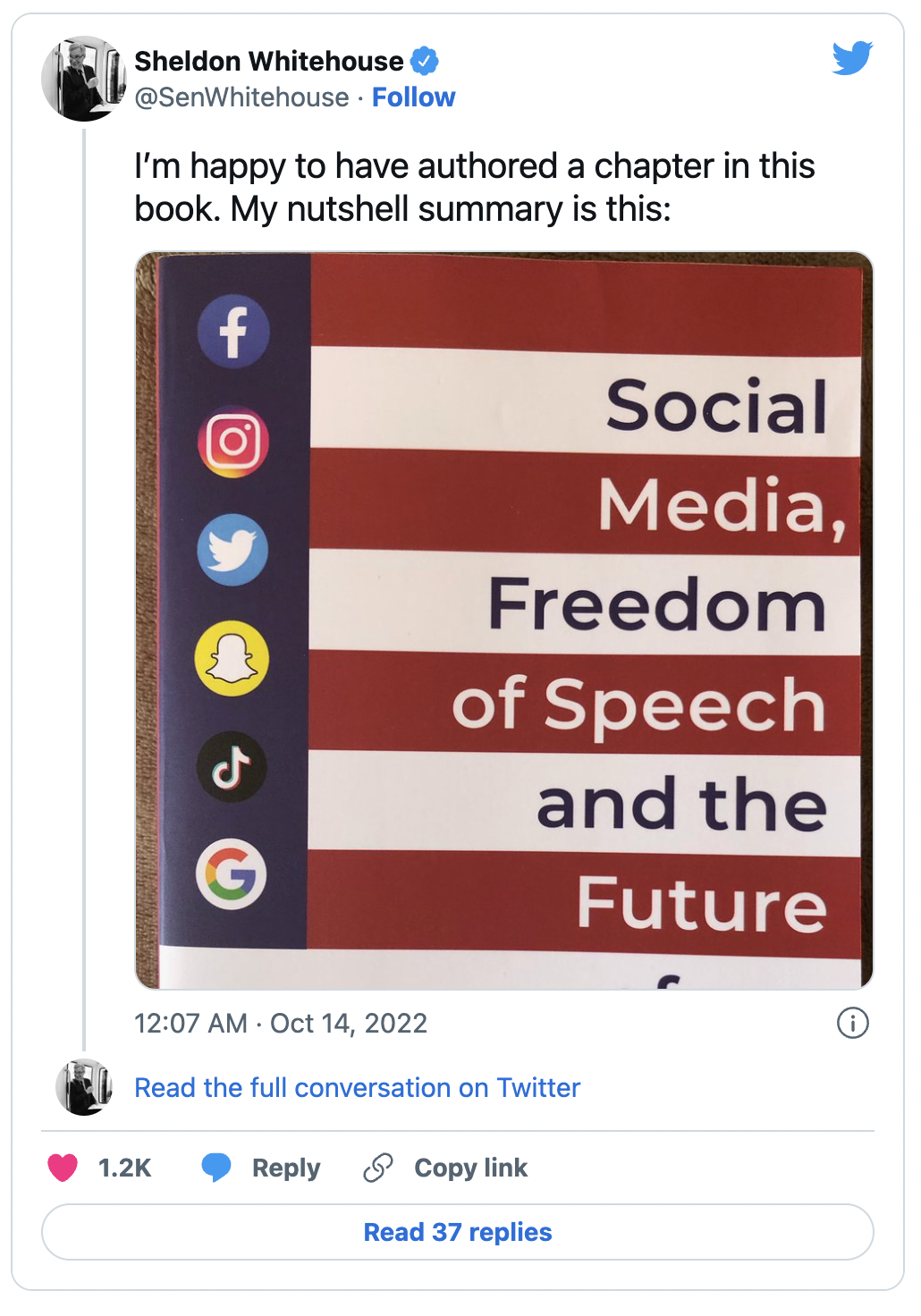Click the verified badge next to Sheldon Whitehouse

pos(425,61)
